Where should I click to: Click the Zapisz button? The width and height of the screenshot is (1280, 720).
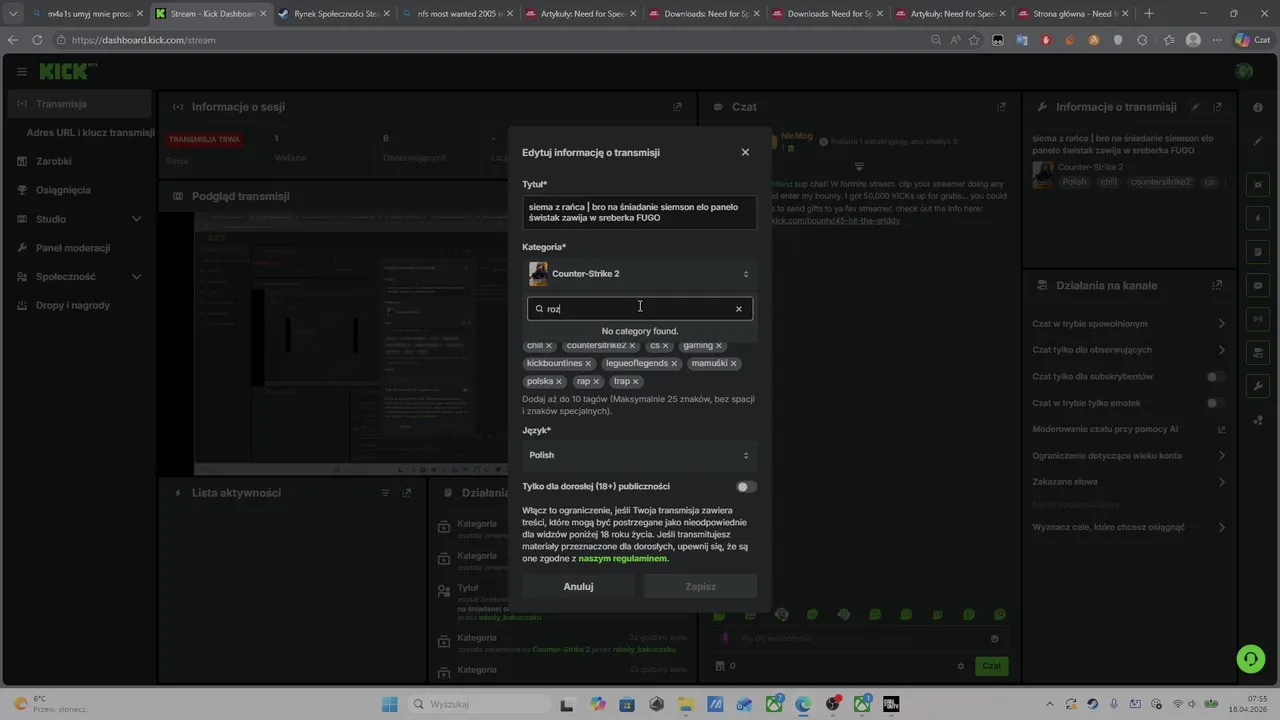(700, 587)
